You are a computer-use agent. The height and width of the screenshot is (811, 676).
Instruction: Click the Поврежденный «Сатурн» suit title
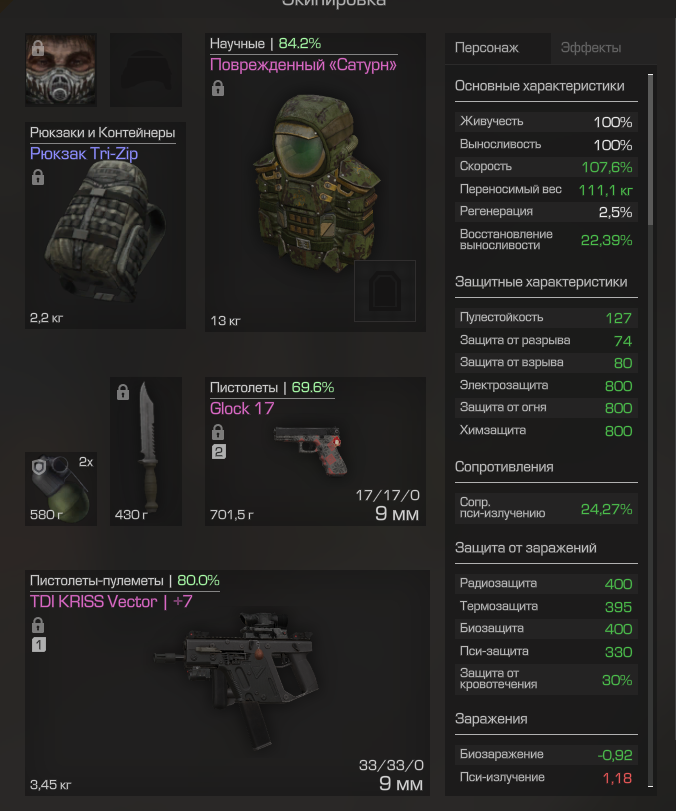[x=304, y=65]
